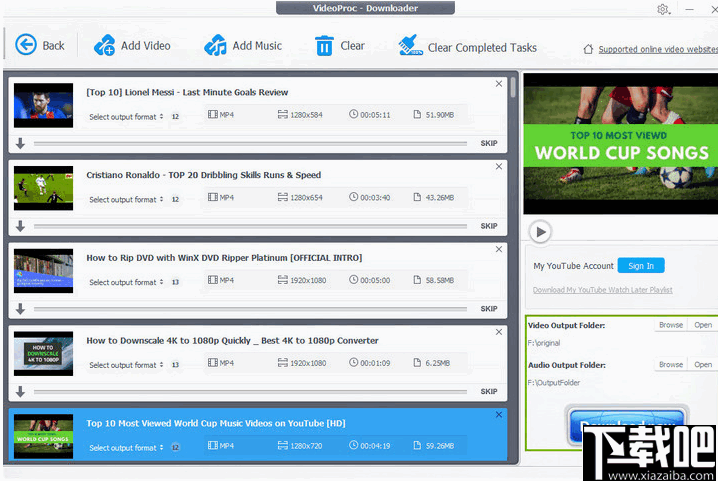The width and height of the screenshot is (718, 481).
Task: Click the F:\OutputFolder audio folder path
Action: [554, 383]
